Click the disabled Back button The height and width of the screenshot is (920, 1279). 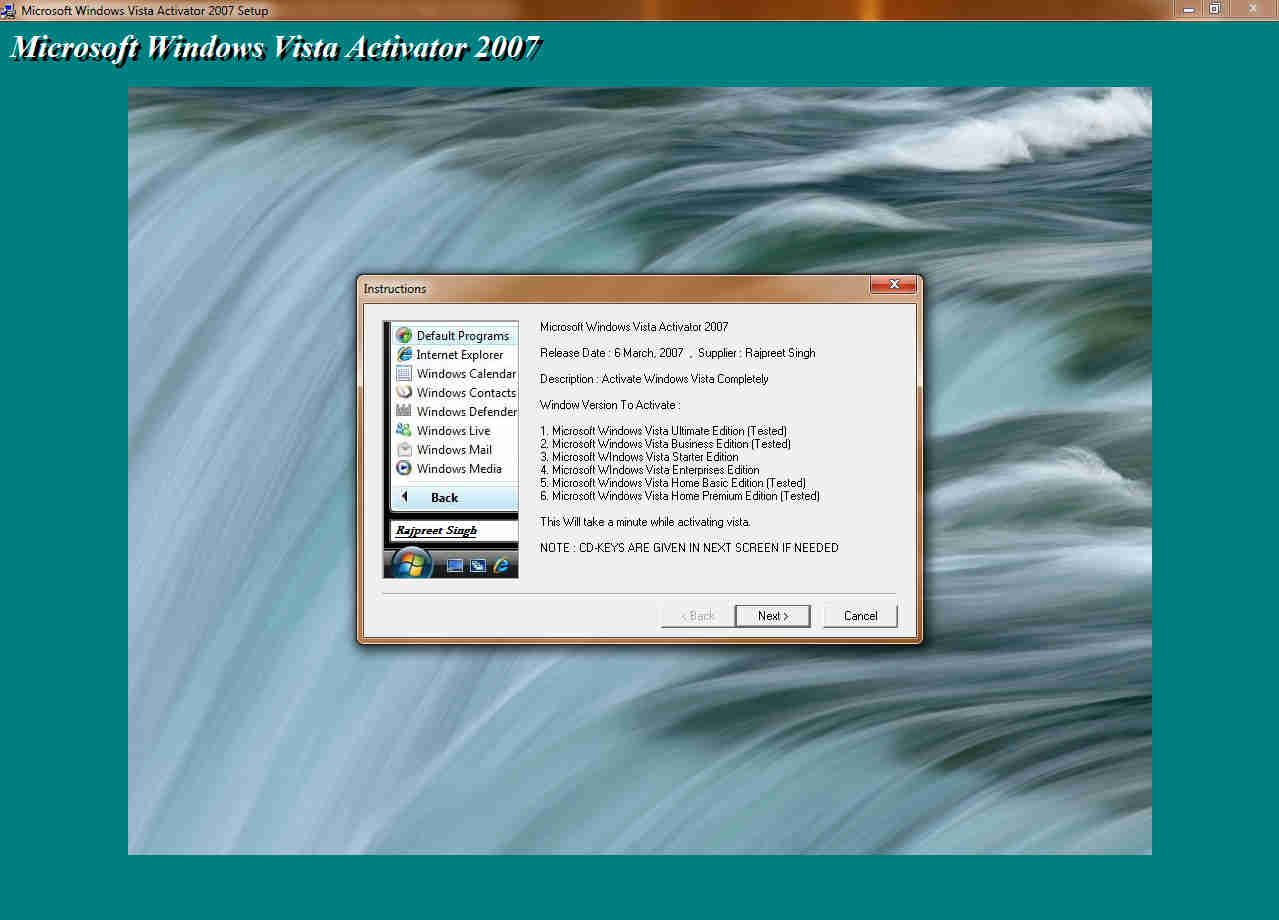[696, 615]
